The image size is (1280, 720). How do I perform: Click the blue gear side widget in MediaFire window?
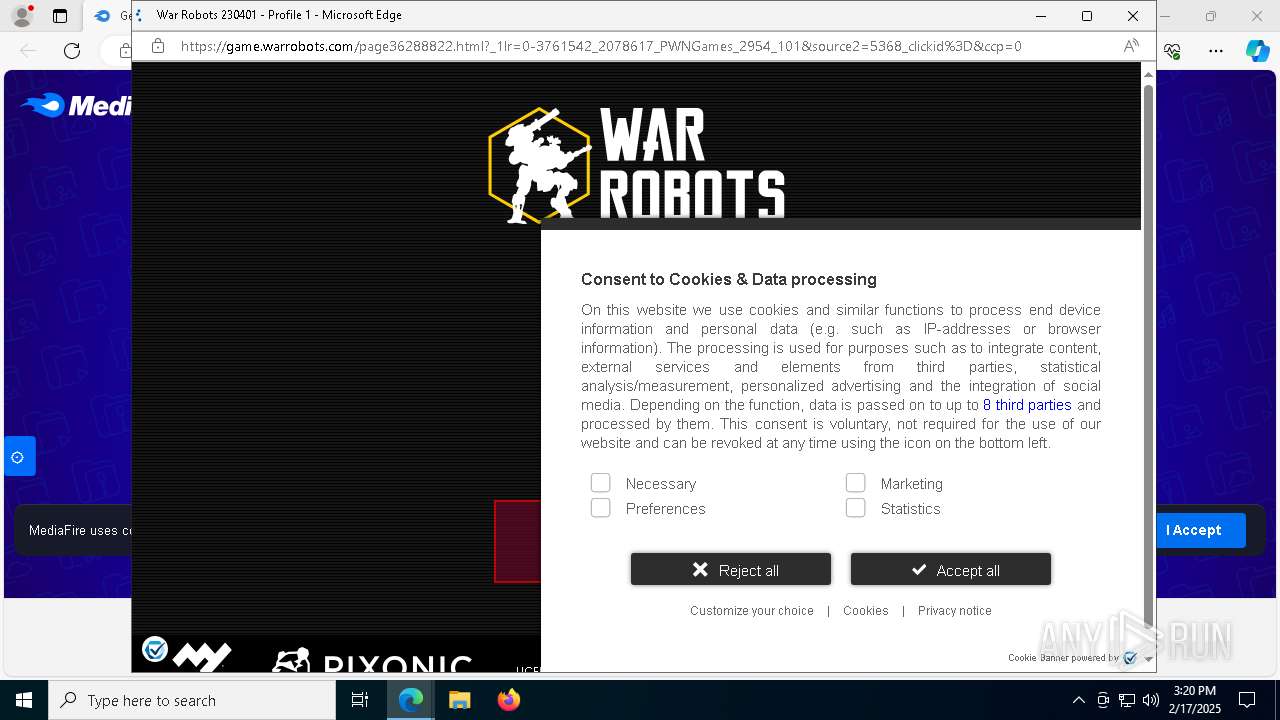tap(18, 457)
